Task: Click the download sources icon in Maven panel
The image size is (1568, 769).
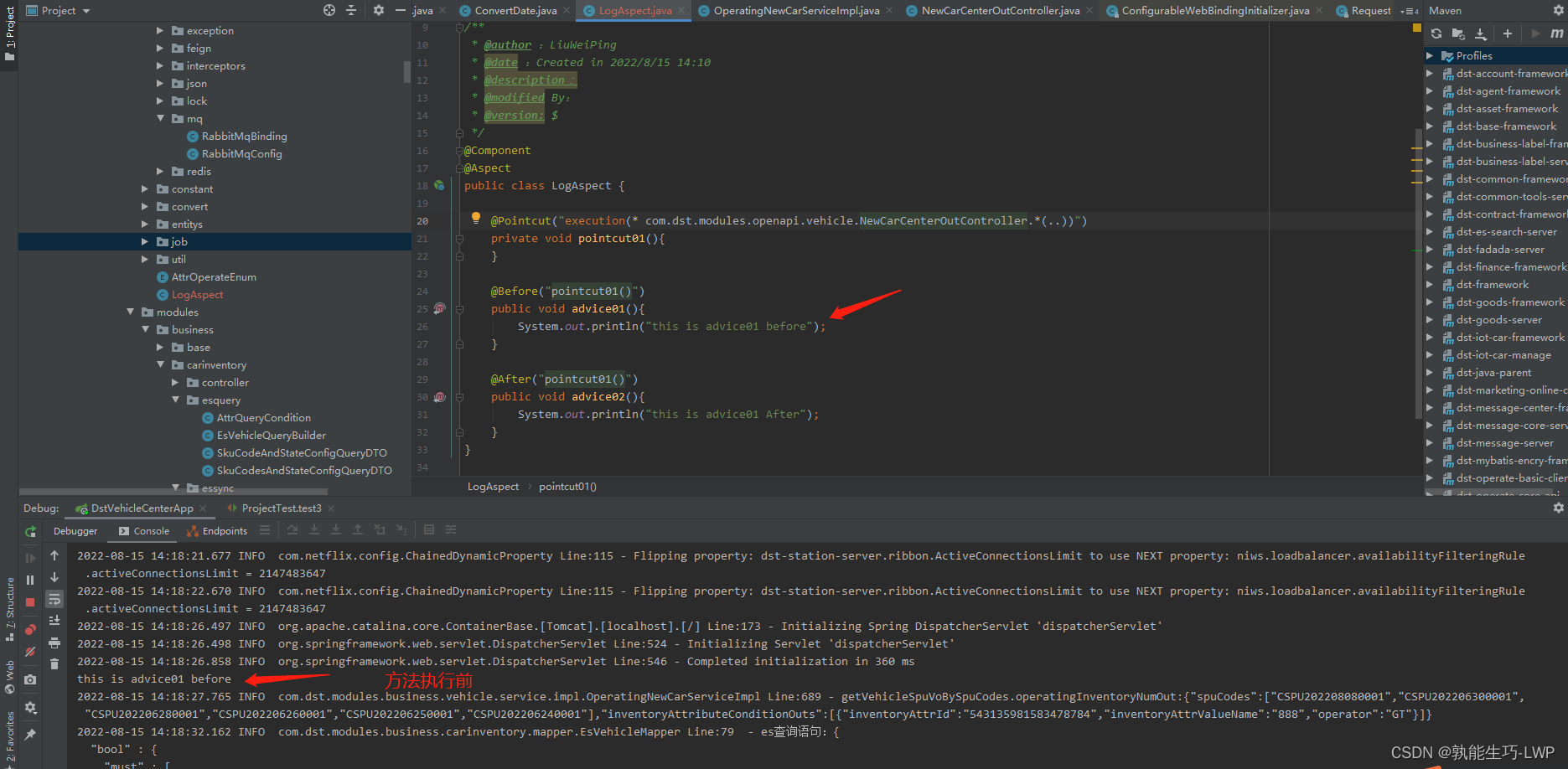Action: (x=1481, y=34)
